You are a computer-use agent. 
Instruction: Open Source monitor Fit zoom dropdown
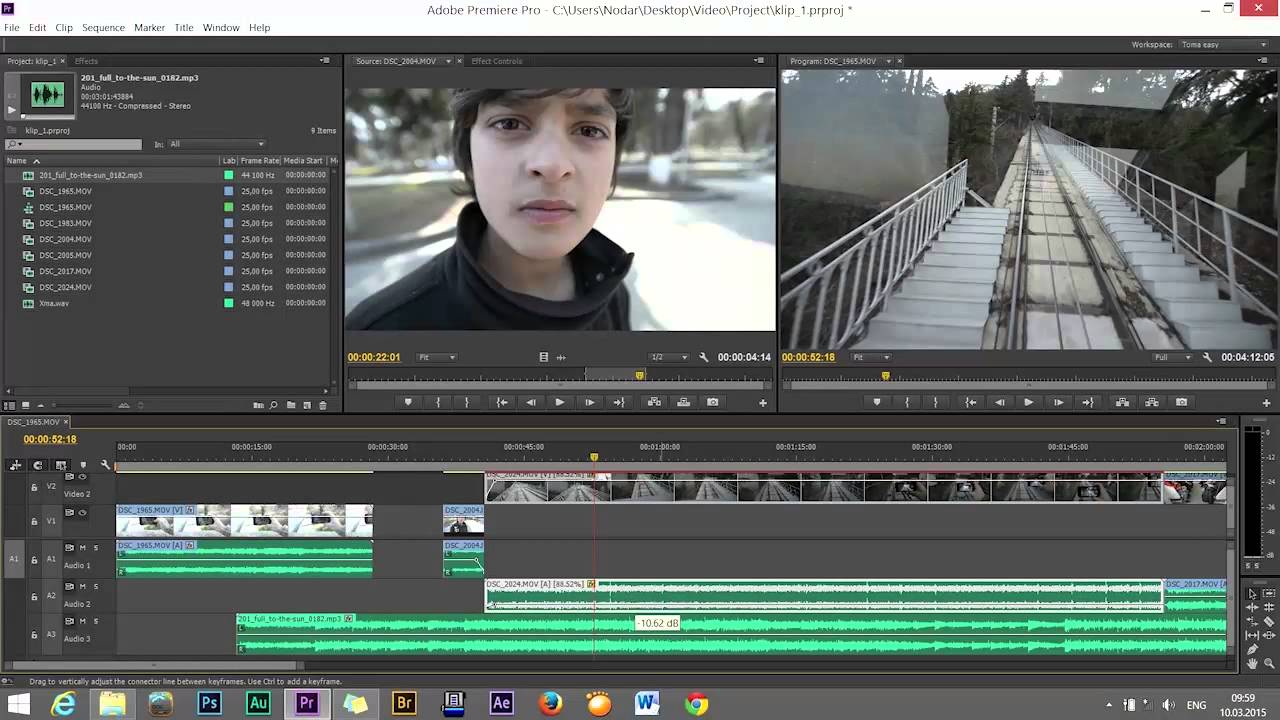438,357
